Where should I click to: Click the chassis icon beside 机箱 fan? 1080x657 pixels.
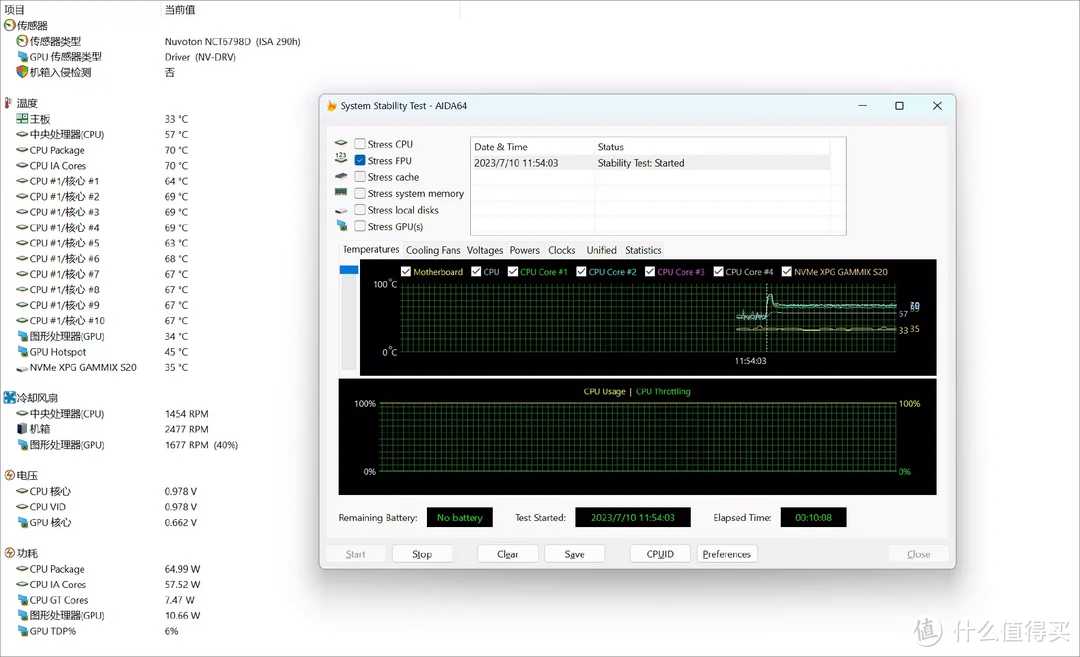[22, 429]
